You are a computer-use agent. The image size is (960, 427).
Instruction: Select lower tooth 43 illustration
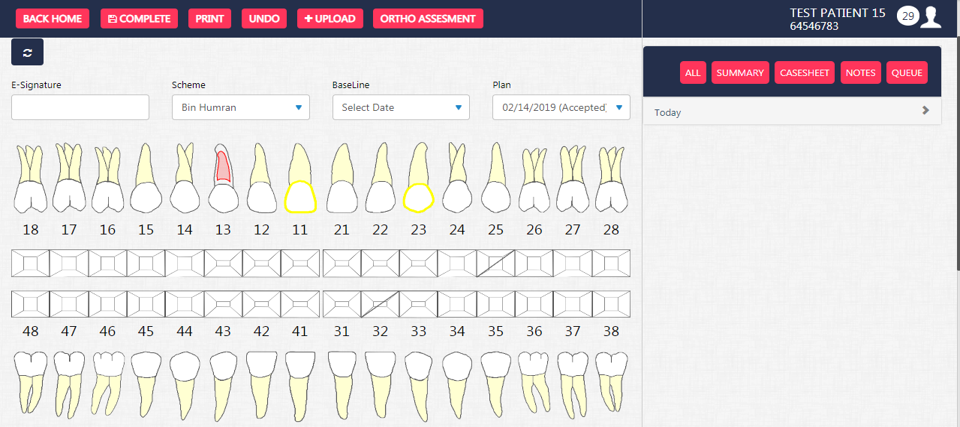point(223,384)
